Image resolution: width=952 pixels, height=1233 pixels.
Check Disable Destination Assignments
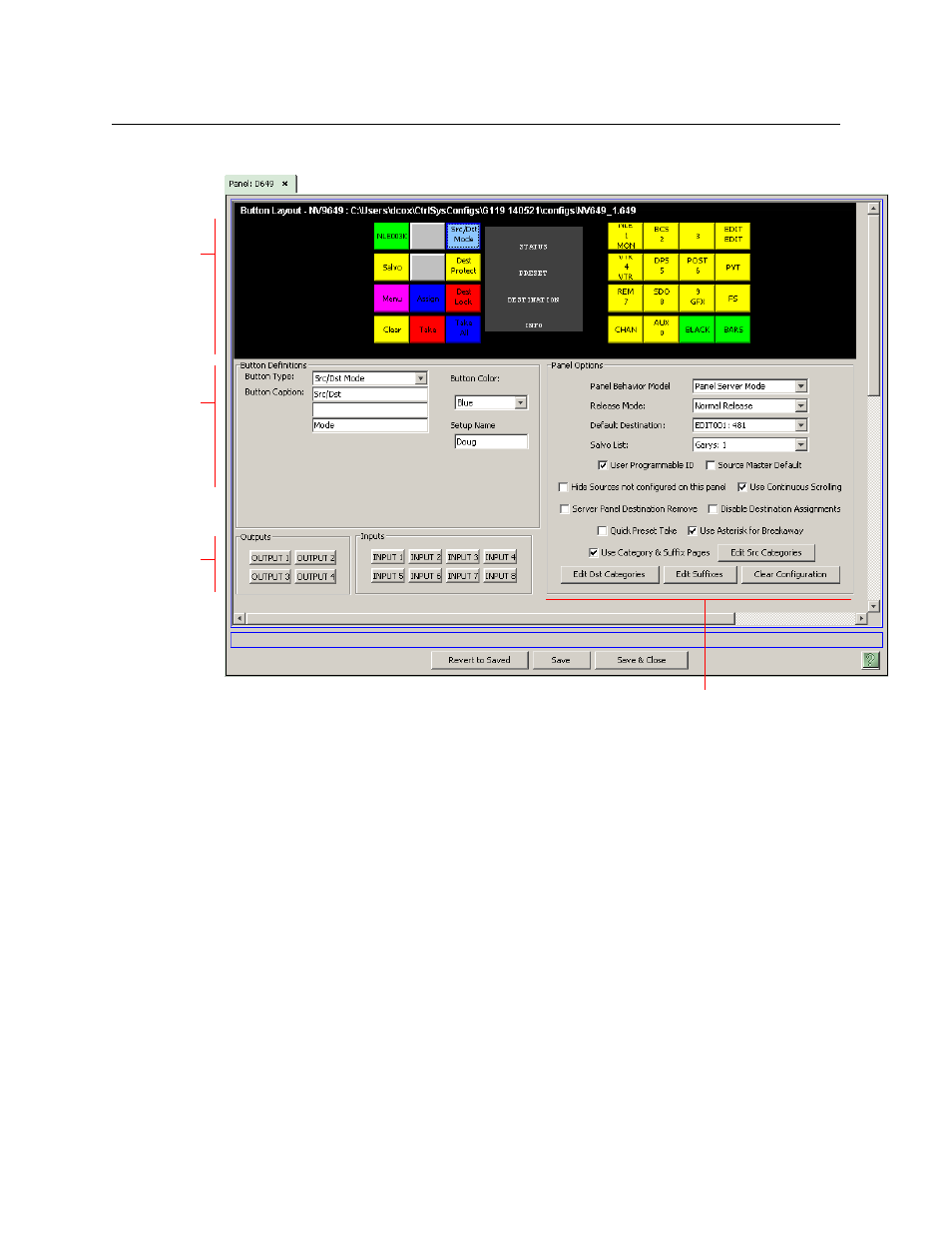tap(713, 509)
